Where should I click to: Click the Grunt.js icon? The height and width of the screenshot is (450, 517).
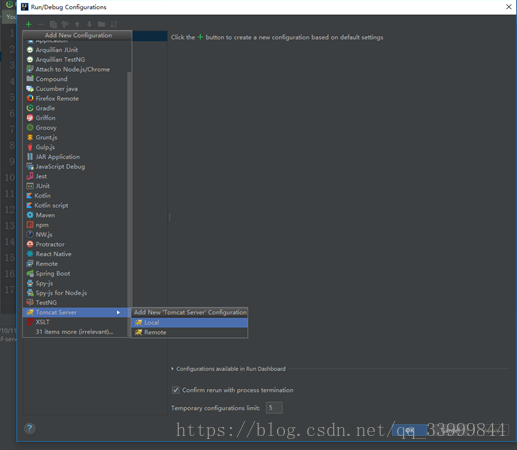click(30, 137)
